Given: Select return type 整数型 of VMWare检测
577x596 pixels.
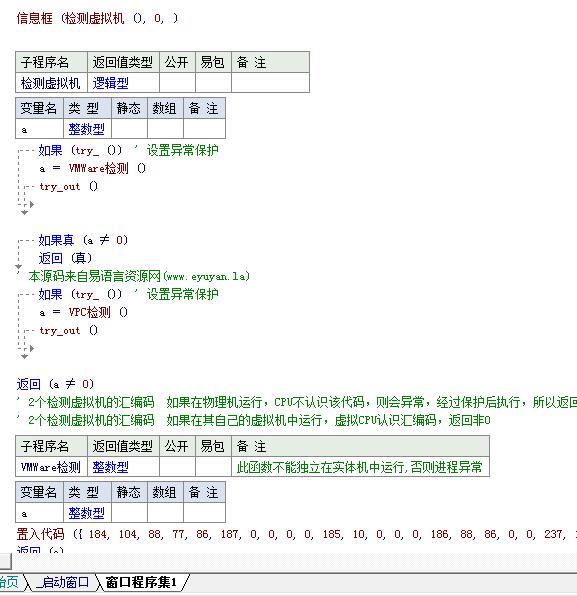Looking at the screenshot, I should click(x=111, y=467).
